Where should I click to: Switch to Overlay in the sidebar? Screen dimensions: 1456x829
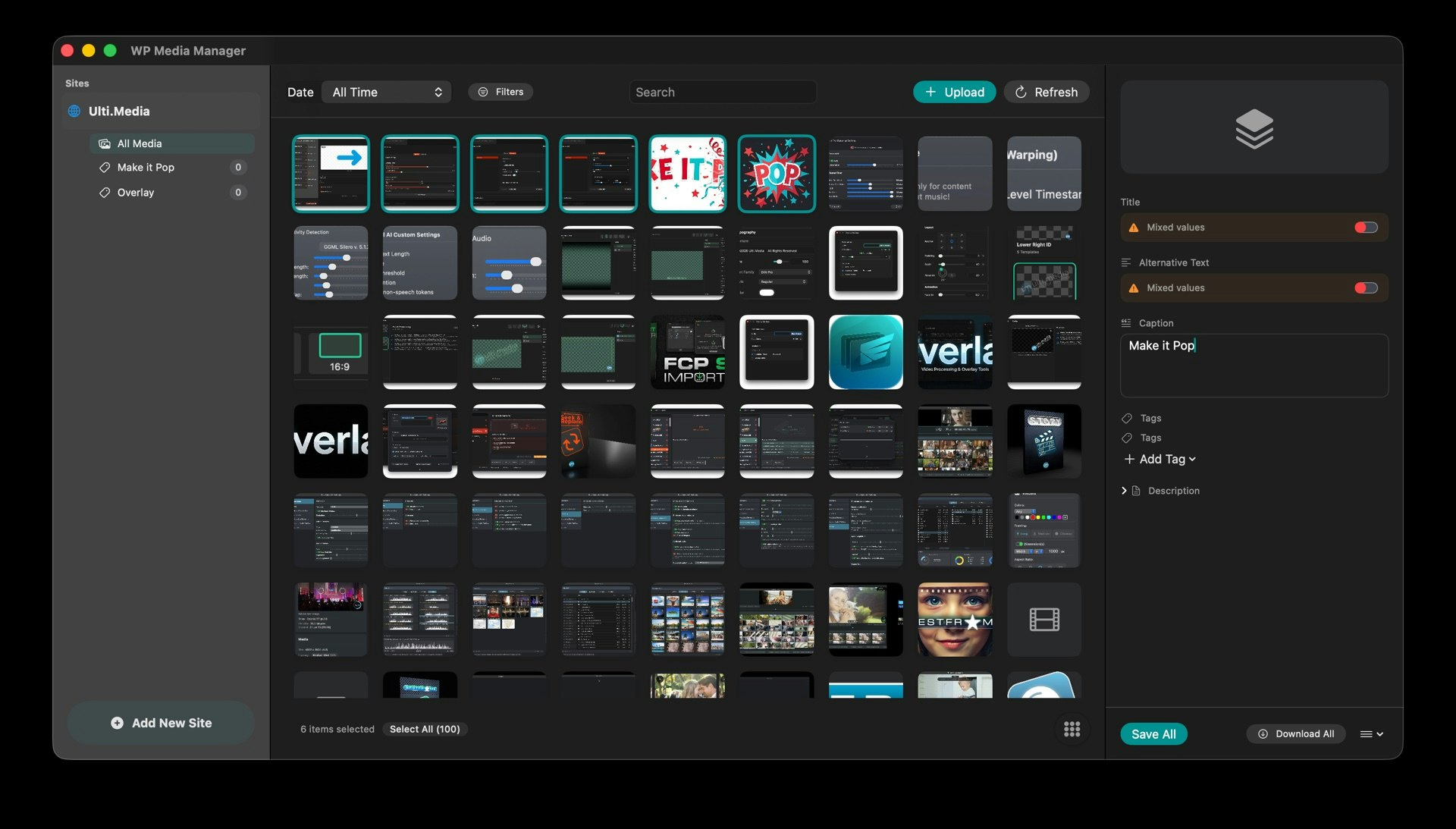[136, 193]
